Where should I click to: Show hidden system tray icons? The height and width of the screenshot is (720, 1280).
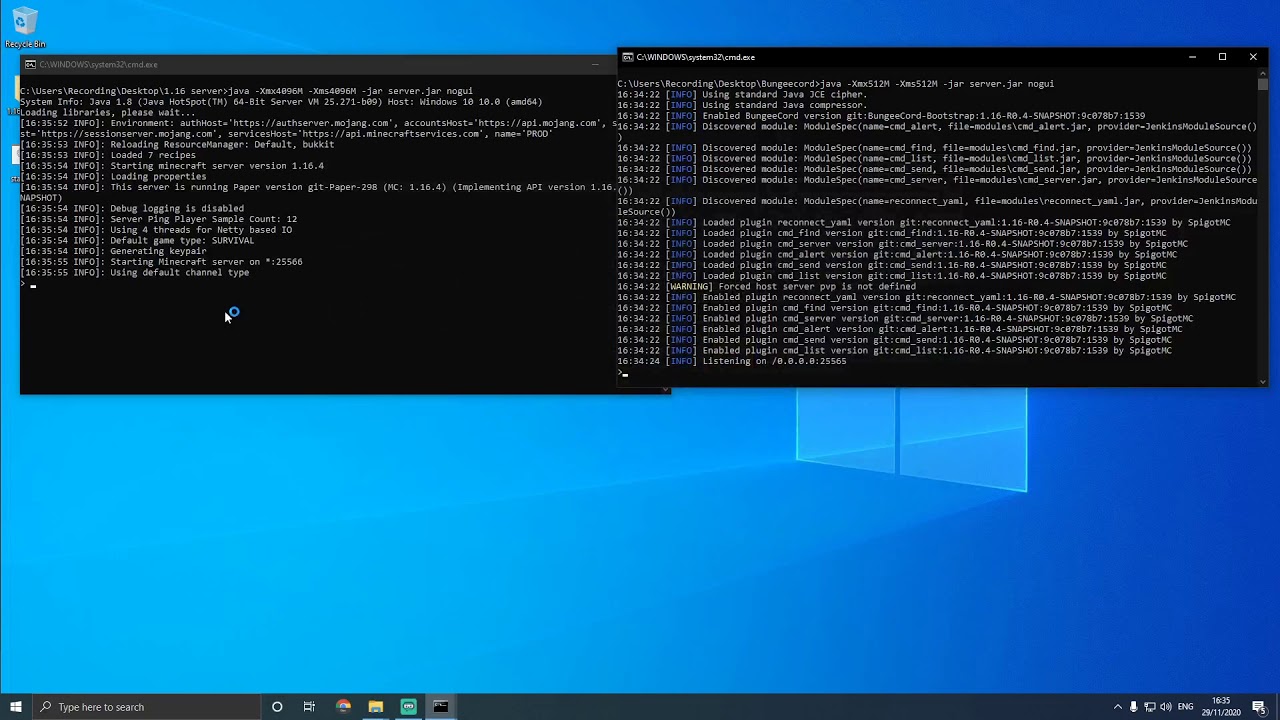tap(1117, 707)
